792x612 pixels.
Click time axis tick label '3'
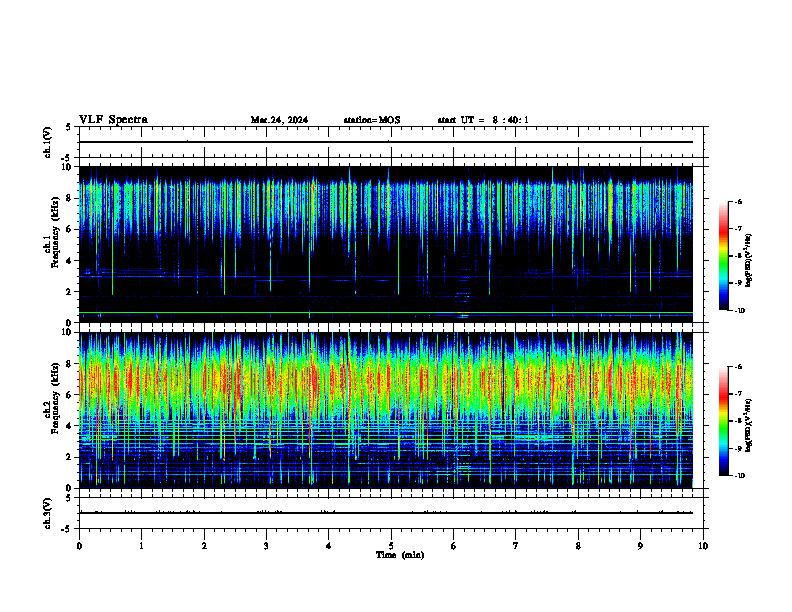pos(266,546)
